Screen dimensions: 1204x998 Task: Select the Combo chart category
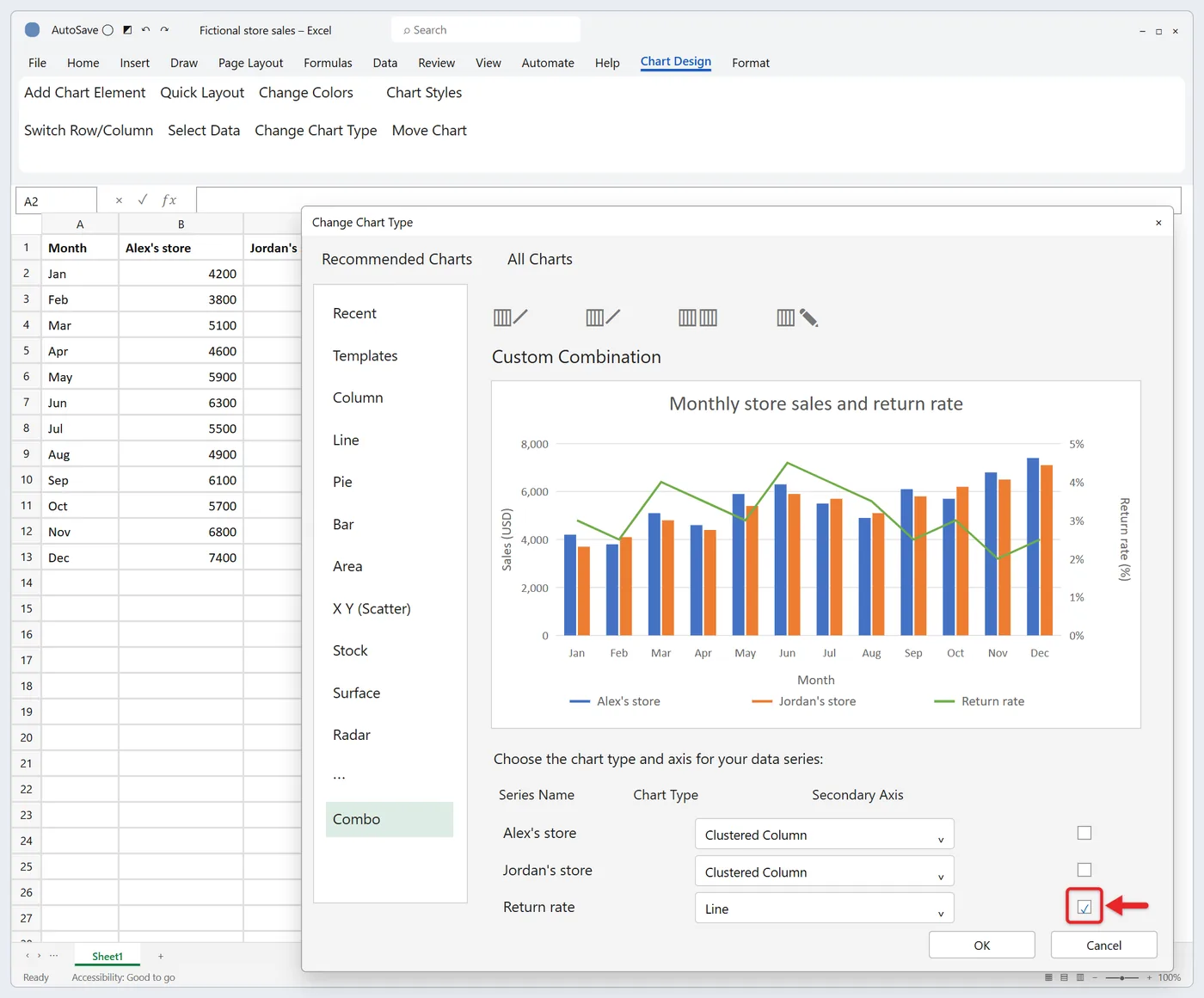(x=390, y=819)
